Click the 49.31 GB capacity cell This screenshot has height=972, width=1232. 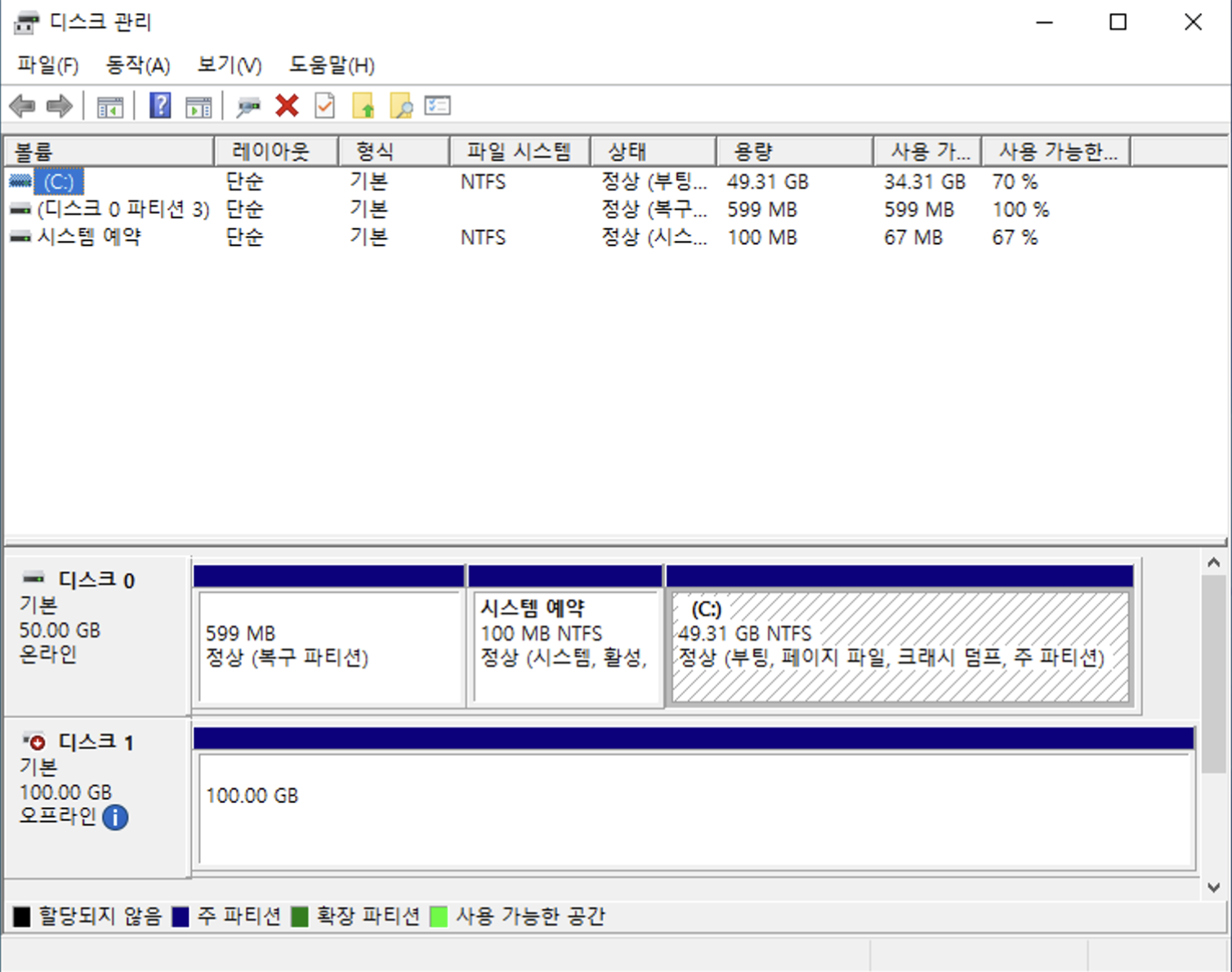(x=768, y=181)
